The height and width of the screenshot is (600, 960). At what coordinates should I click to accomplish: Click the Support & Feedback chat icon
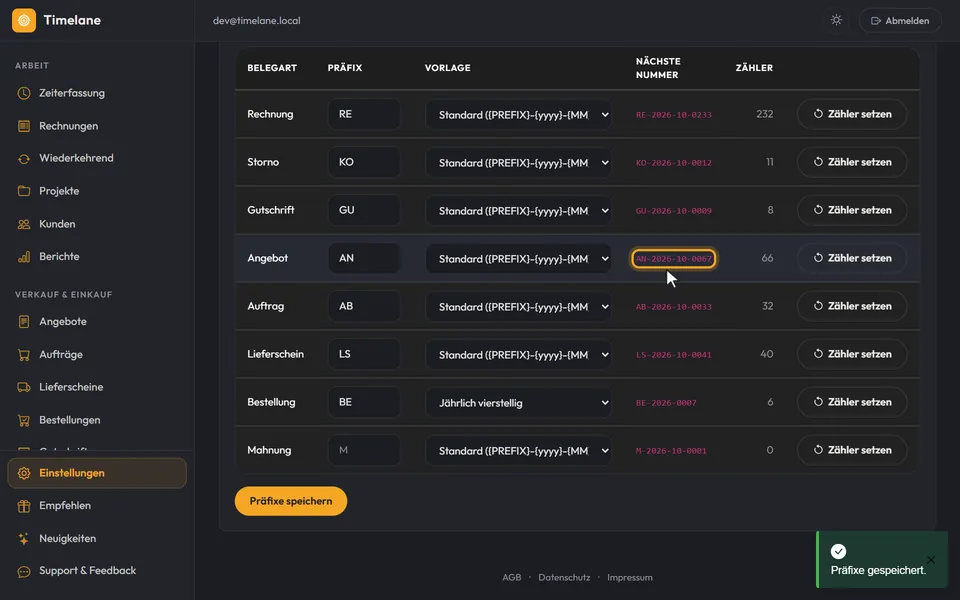(24, 571)
